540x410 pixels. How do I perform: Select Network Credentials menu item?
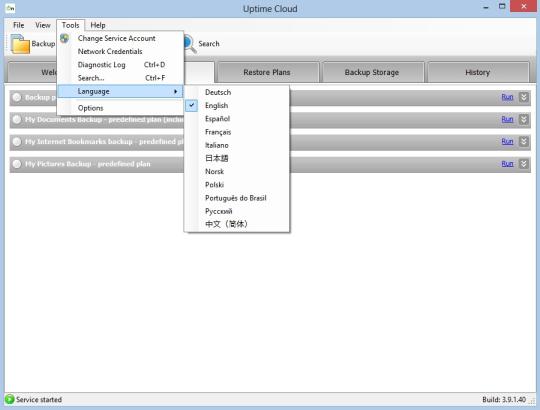(120, 51)
